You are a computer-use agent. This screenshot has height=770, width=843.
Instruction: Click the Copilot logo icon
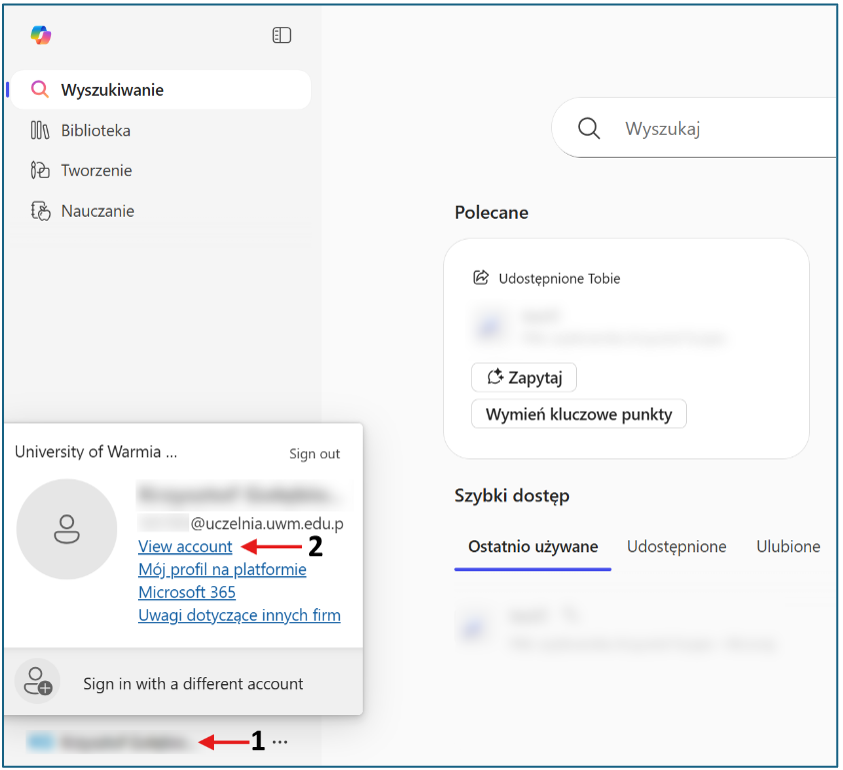click(x=41, y=35)
